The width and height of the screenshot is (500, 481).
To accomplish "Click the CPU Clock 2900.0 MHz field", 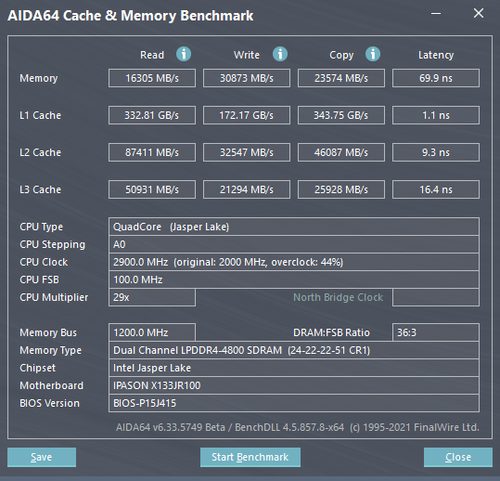I will pyautogui.click(x=294, y=262).
